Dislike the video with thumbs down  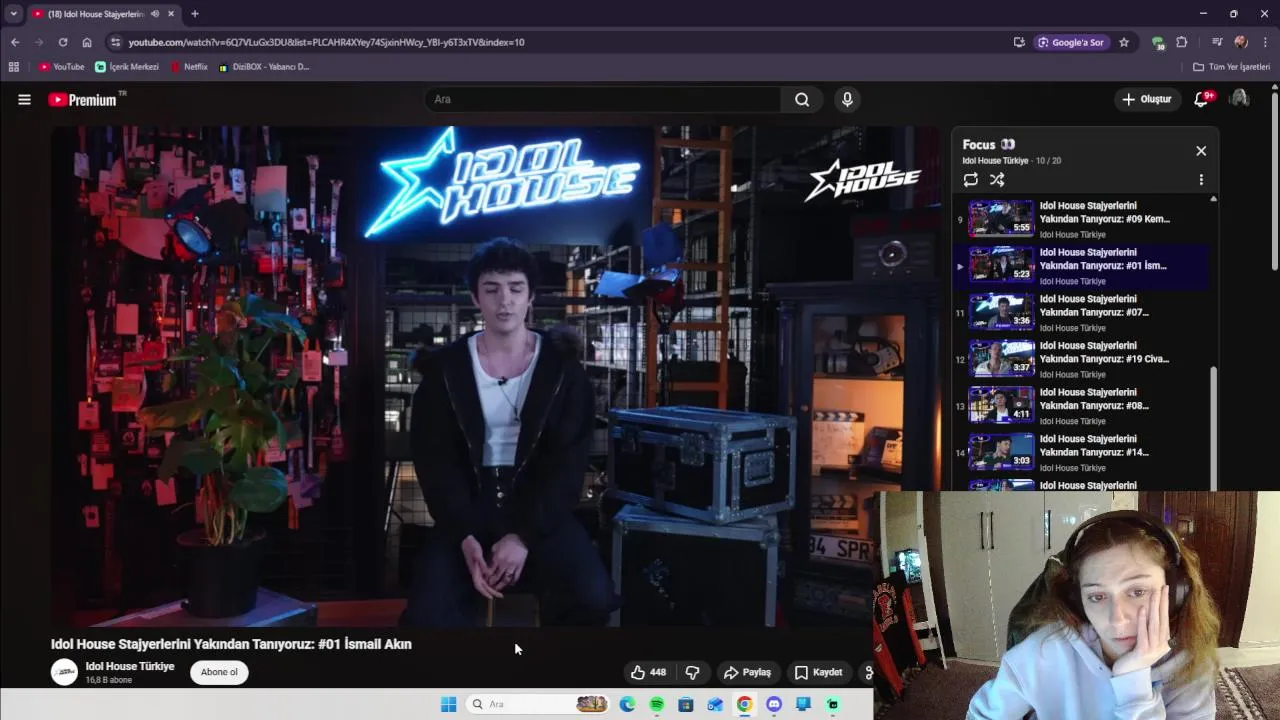[692, 672]
